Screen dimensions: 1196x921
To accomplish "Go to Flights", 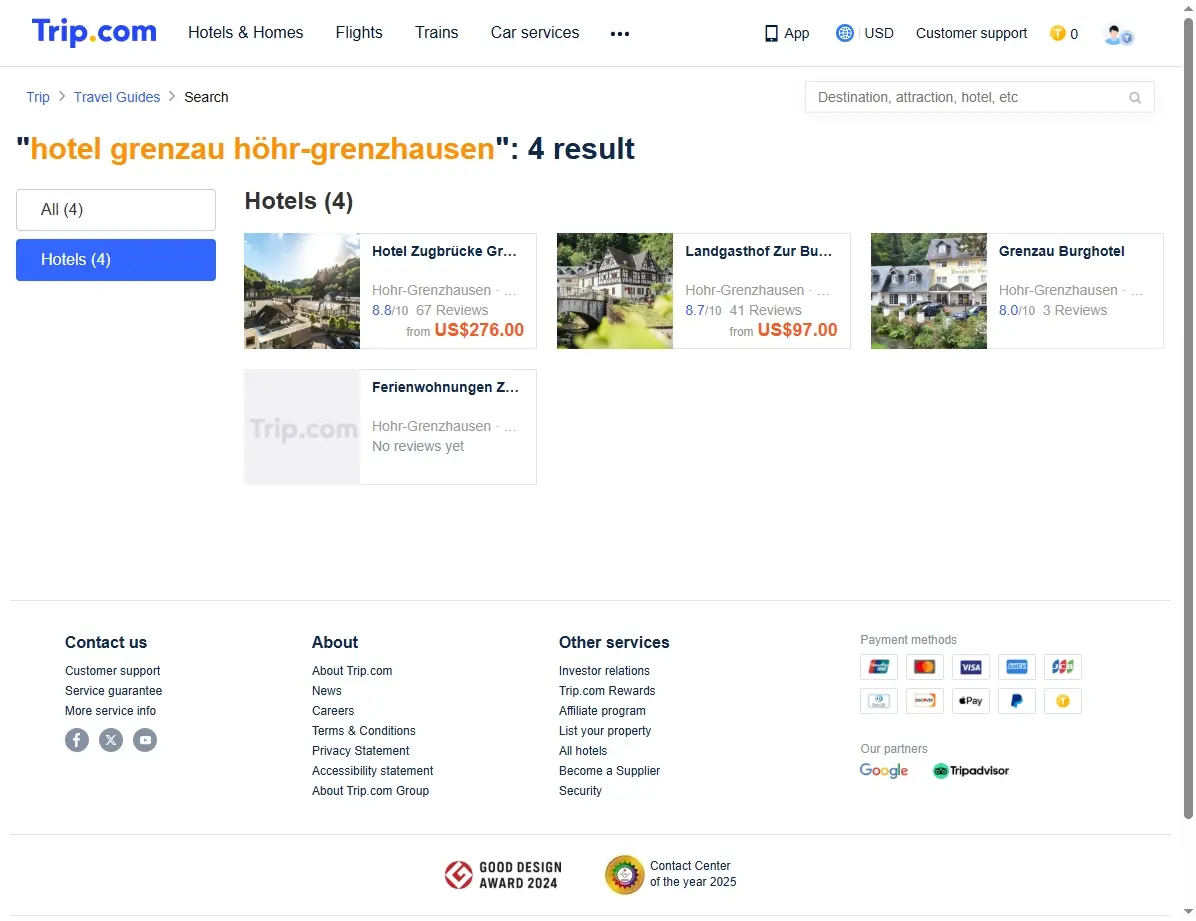I will pos(359,33).
